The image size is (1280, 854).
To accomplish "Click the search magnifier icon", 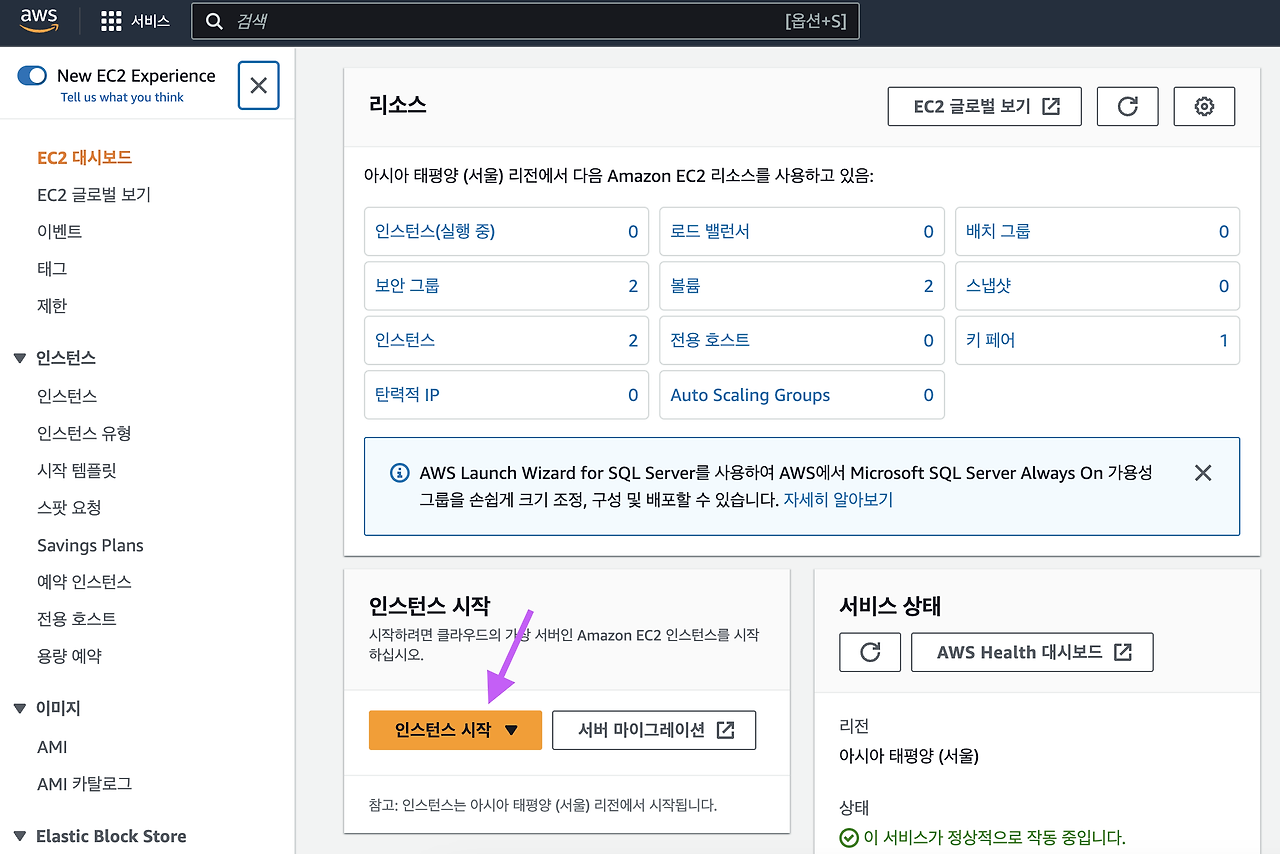I will click(x=214, y=21).
